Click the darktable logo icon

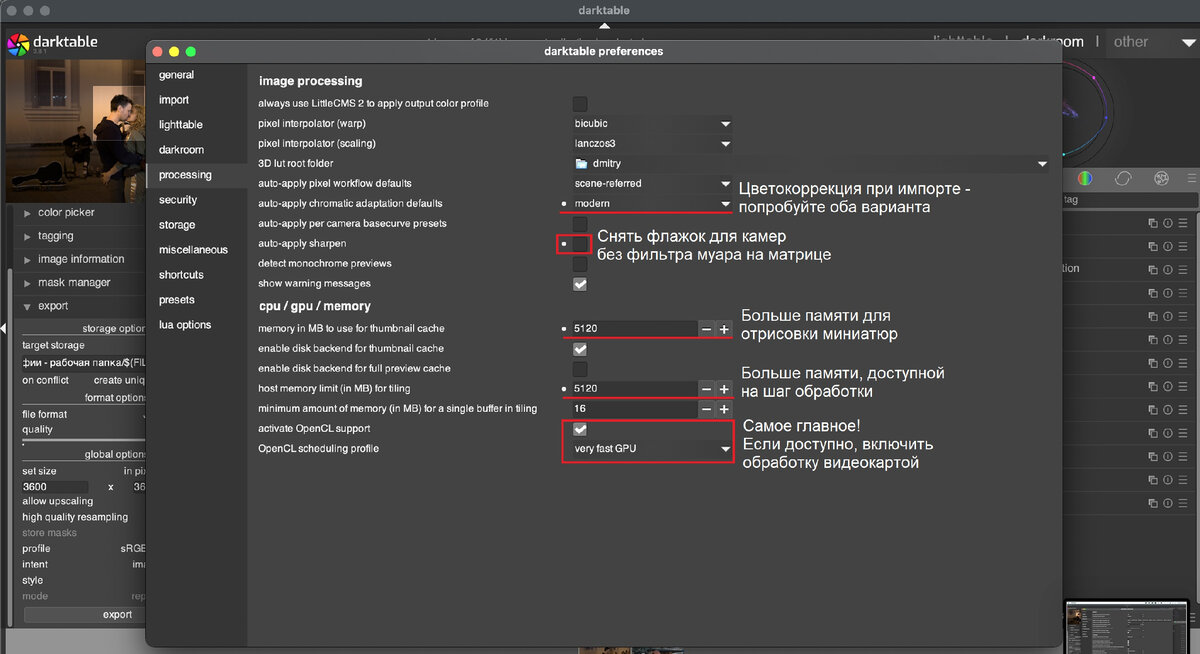click(x=17, y=44)
